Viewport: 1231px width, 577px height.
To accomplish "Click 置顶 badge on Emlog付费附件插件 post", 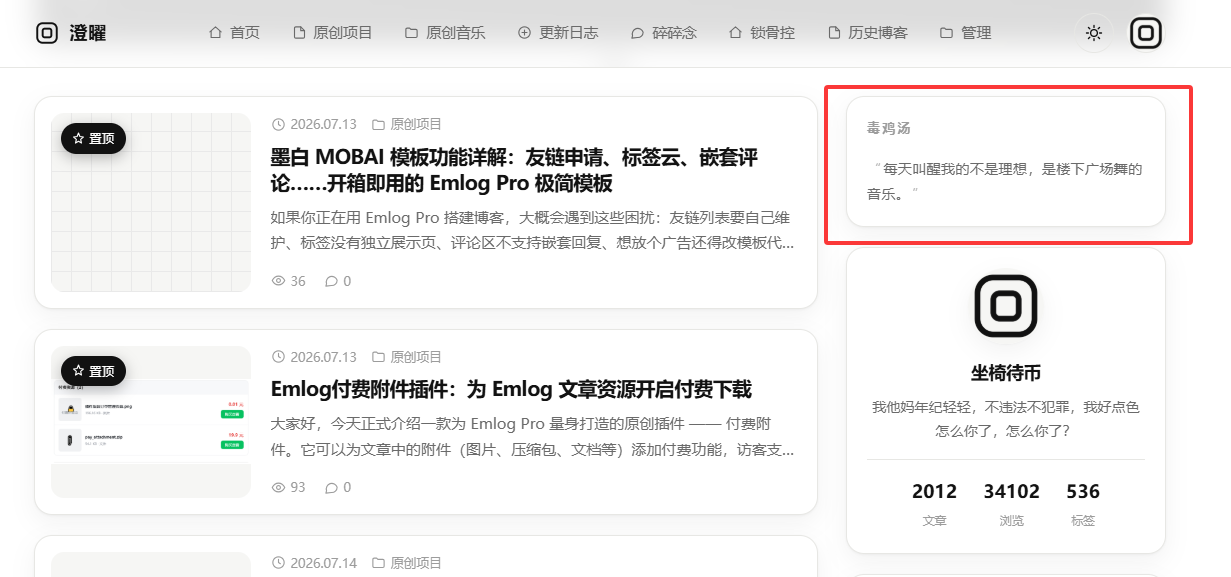I will tap(93, 371).
